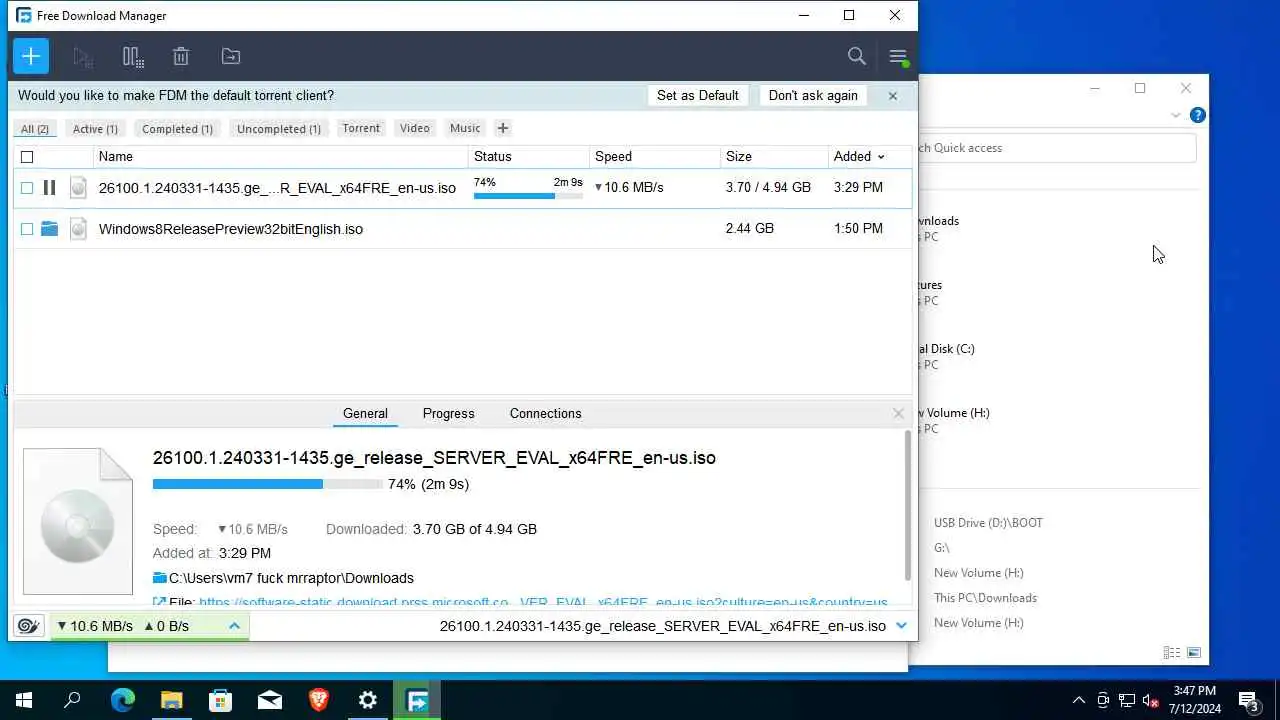Open the software-static download URL link
The image size is (1280, 720).
pyautogui.click(x=543, y=603)
